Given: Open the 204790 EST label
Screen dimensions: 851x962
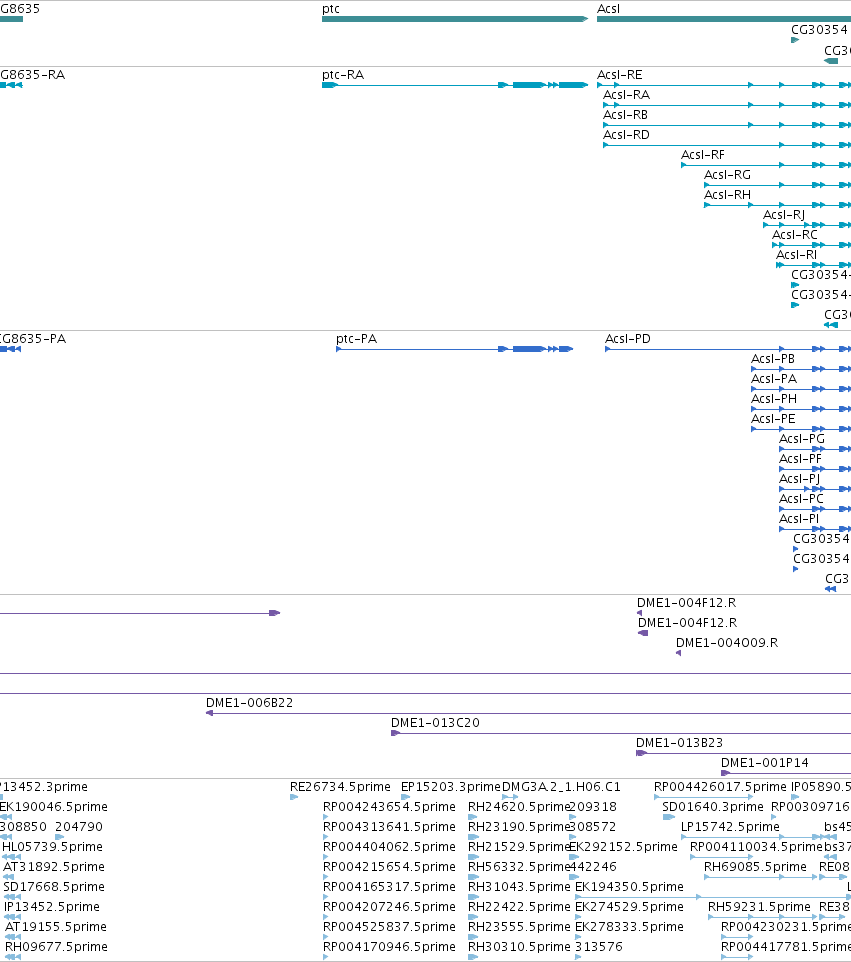Looking at the screenshot, I should coord(79,826).
